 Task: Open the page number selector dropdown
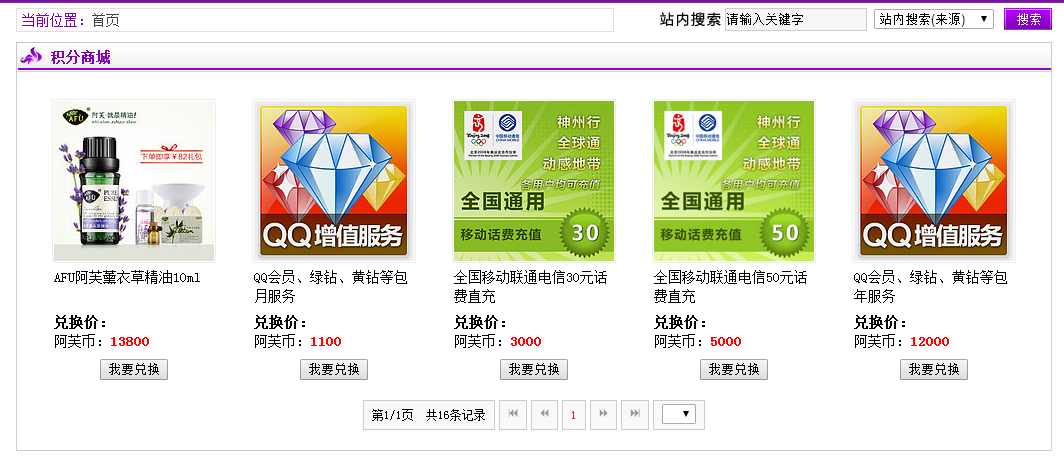click(x=679, y=414)
